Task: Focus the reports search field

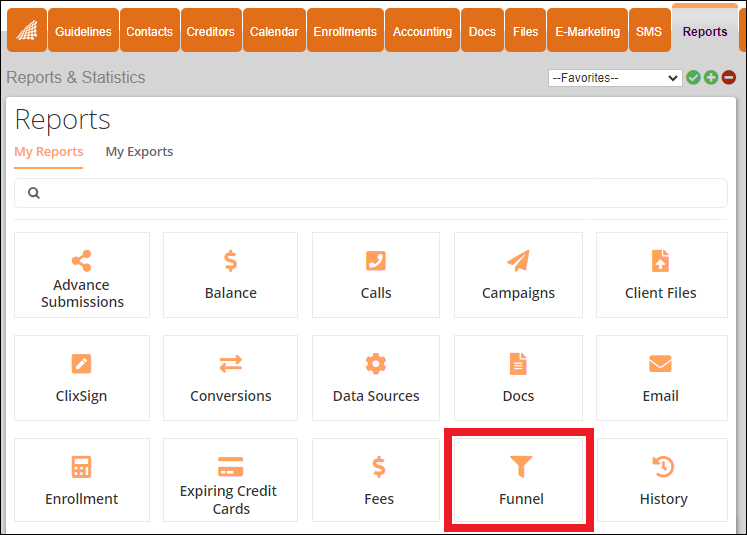Action: tap(371, 193)
